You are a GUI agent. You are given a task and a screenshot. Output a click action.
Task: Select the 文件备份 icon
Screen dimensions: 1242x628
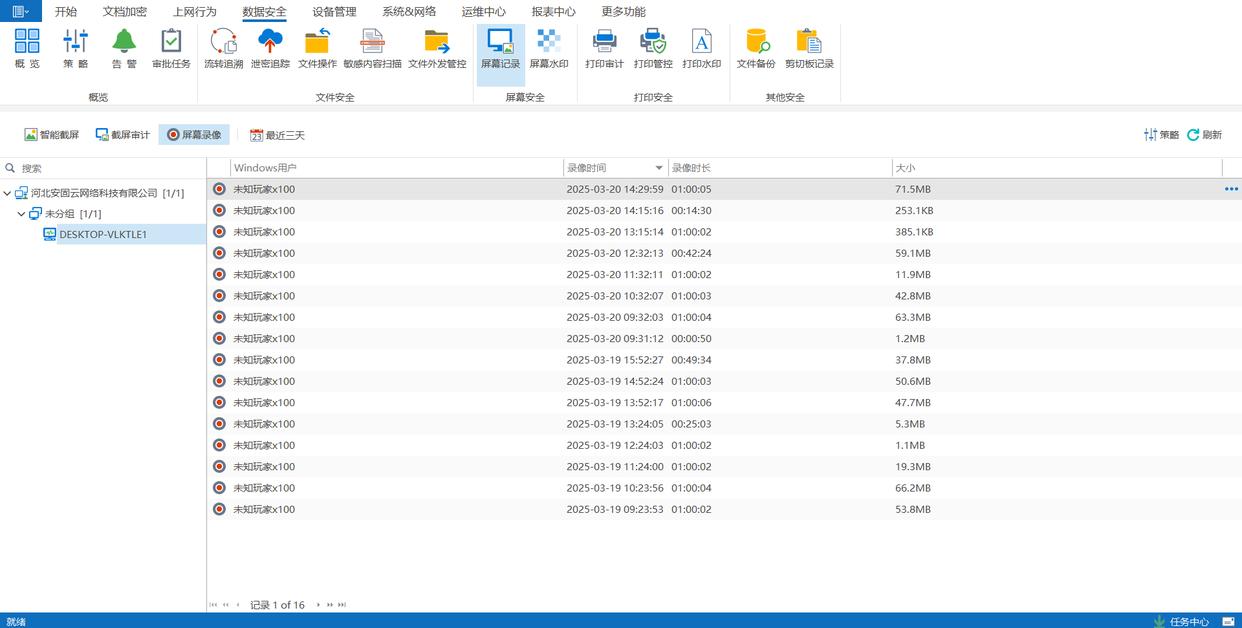click(756, 48)
